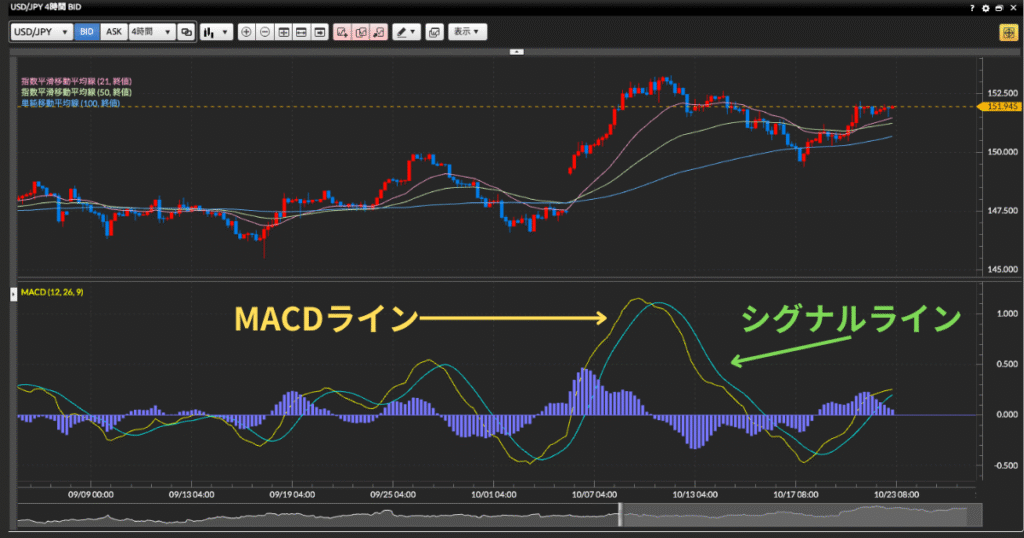Open the drawing pen tool dropdown

(x=406, y=32)
